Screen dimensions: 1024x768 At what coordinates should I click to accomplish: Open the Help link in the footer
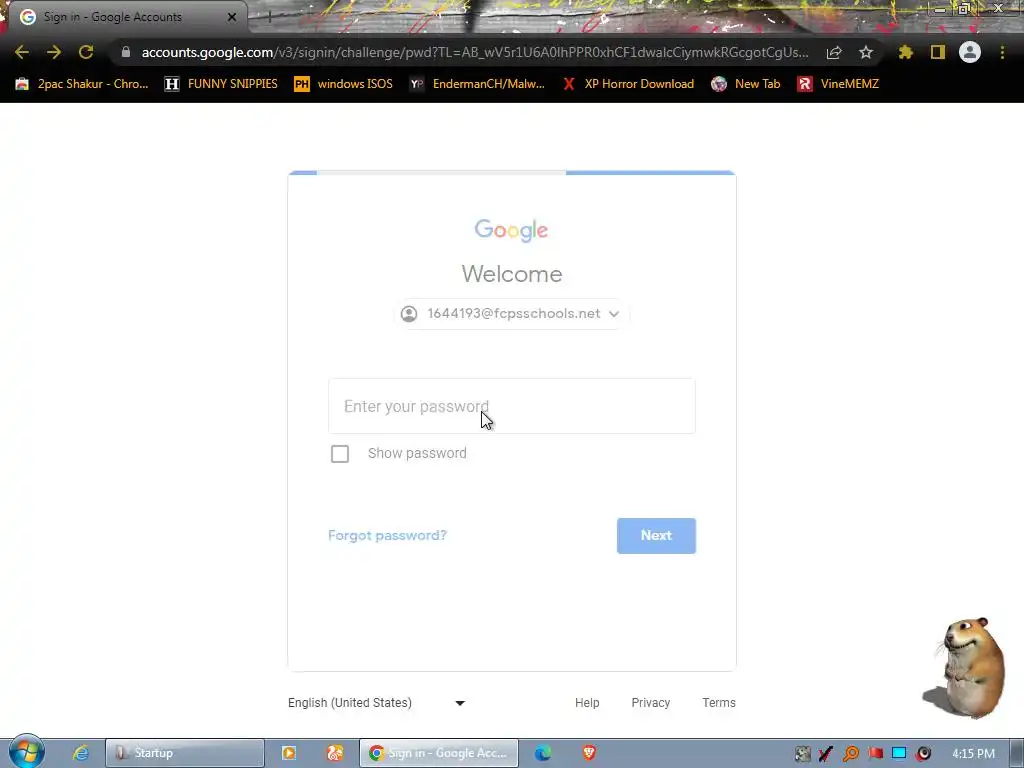(x=587, y=703)
